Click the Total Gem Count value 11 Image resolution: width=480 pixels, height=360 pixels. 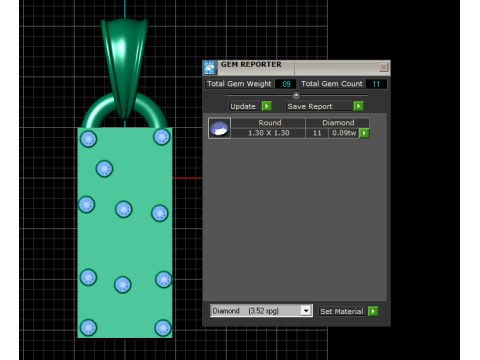376,84
